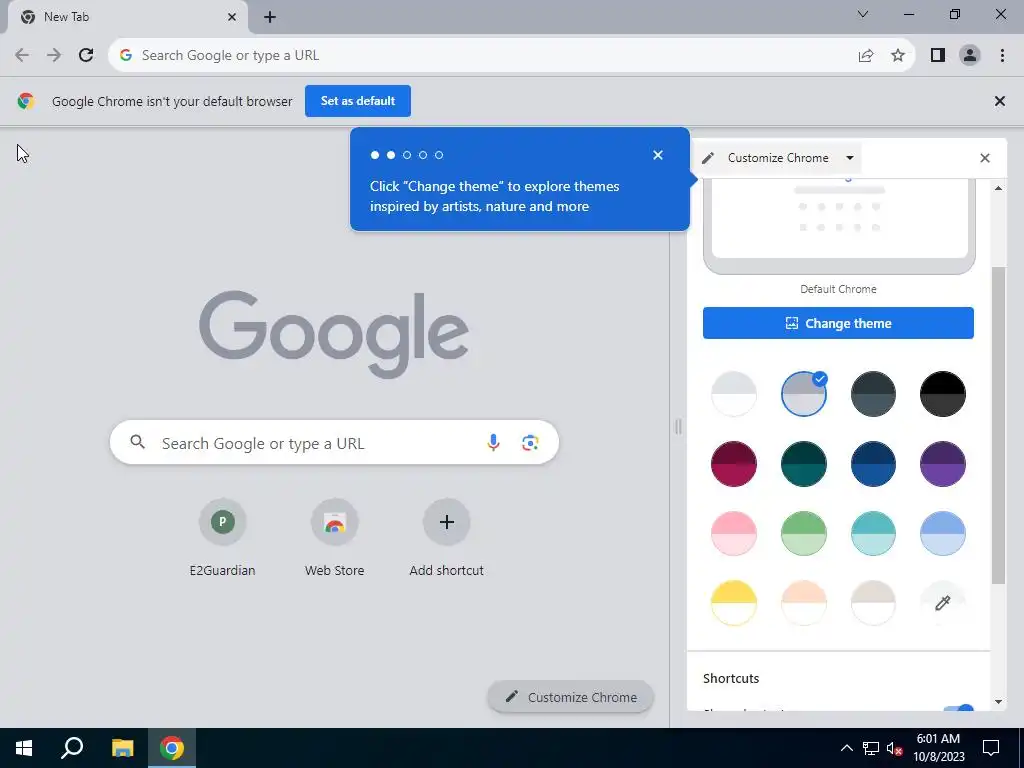Open the tab search chevron in title bar
Image resolution: width=1024 pixels, height=768 pixels.
[863, 14]
